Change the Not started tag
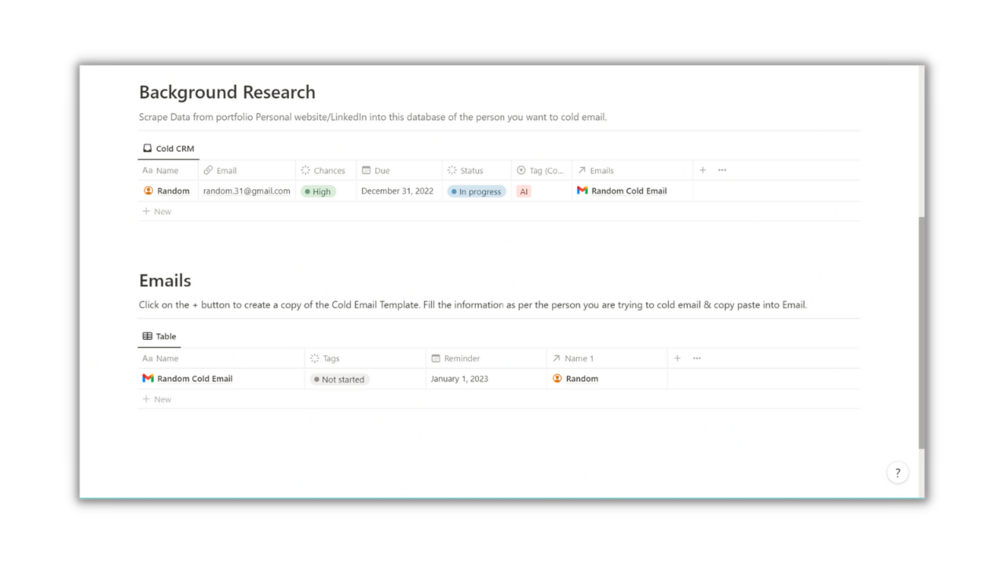This screenshot has height=565, width=1005. (x=339, y=379)
